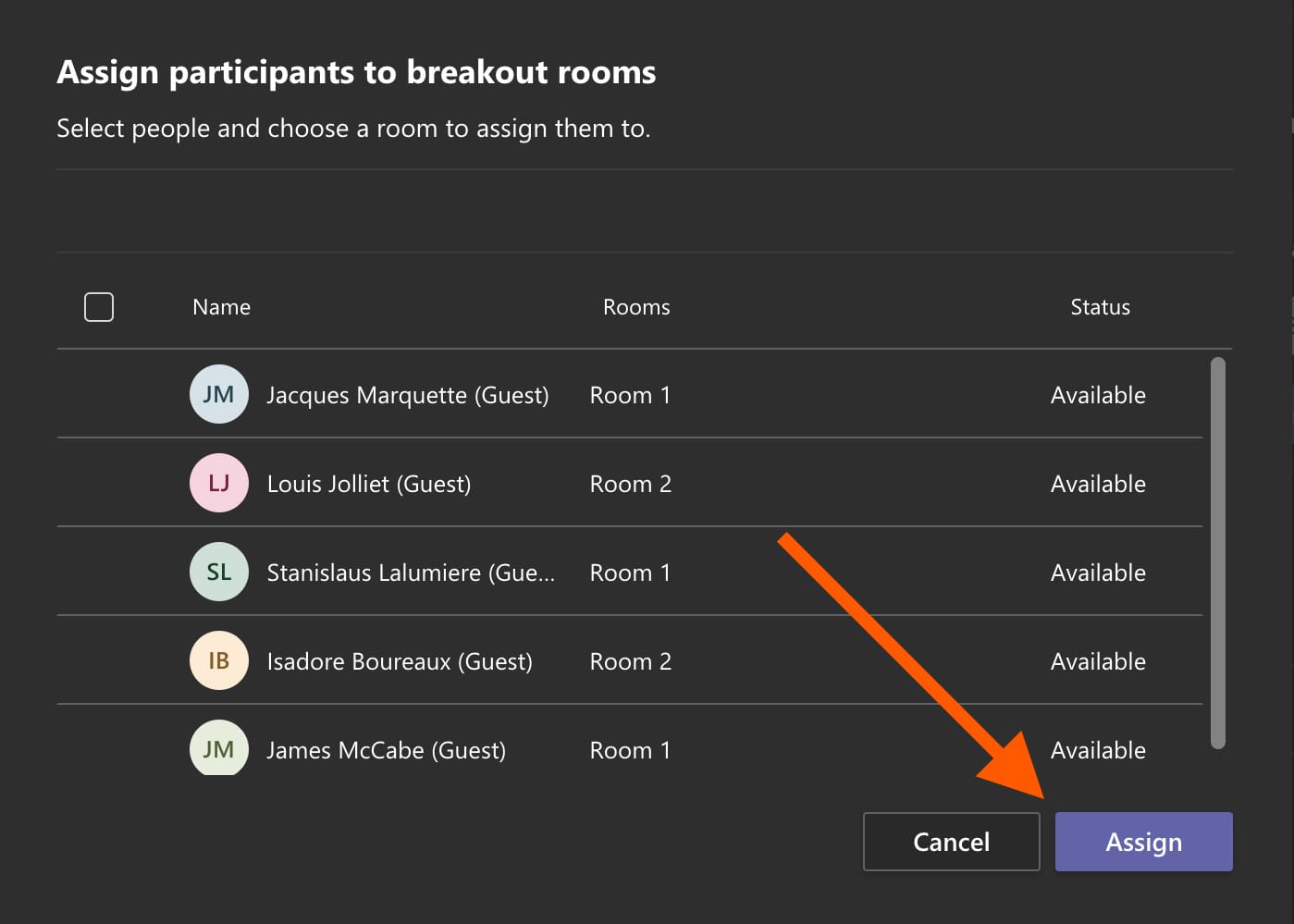The image size is (1294, 924).
Task: Click the Name column header
Action: [x=221, y=306]
